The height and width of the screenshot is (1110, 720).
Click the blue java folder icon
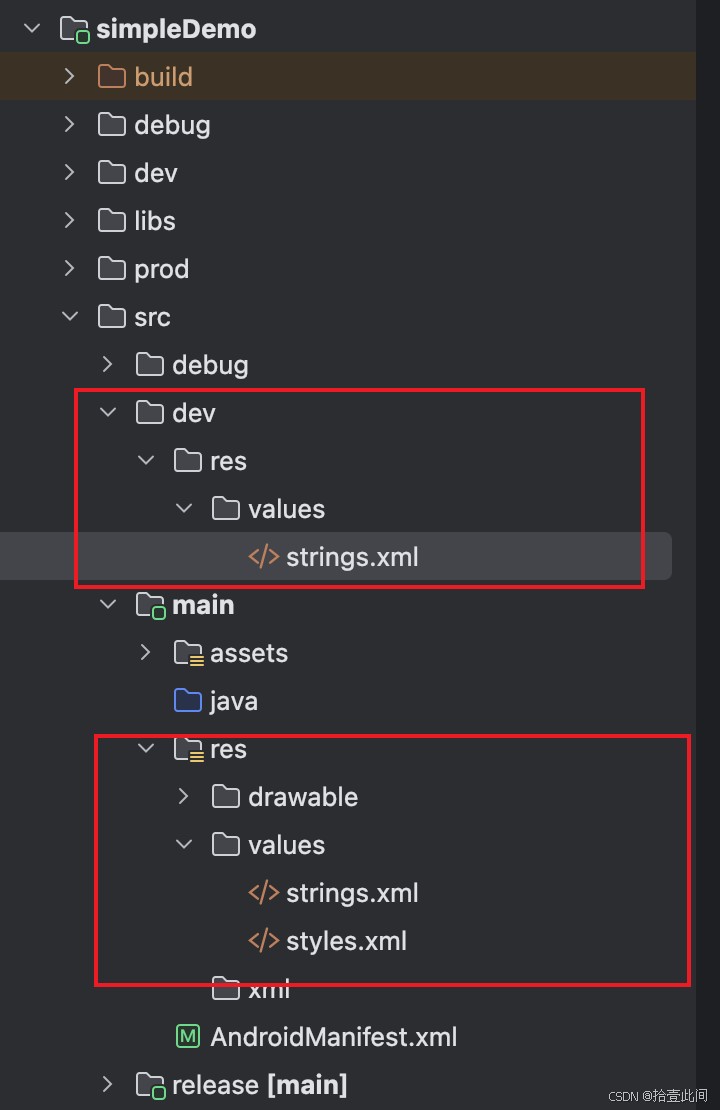tap(188, 701)
